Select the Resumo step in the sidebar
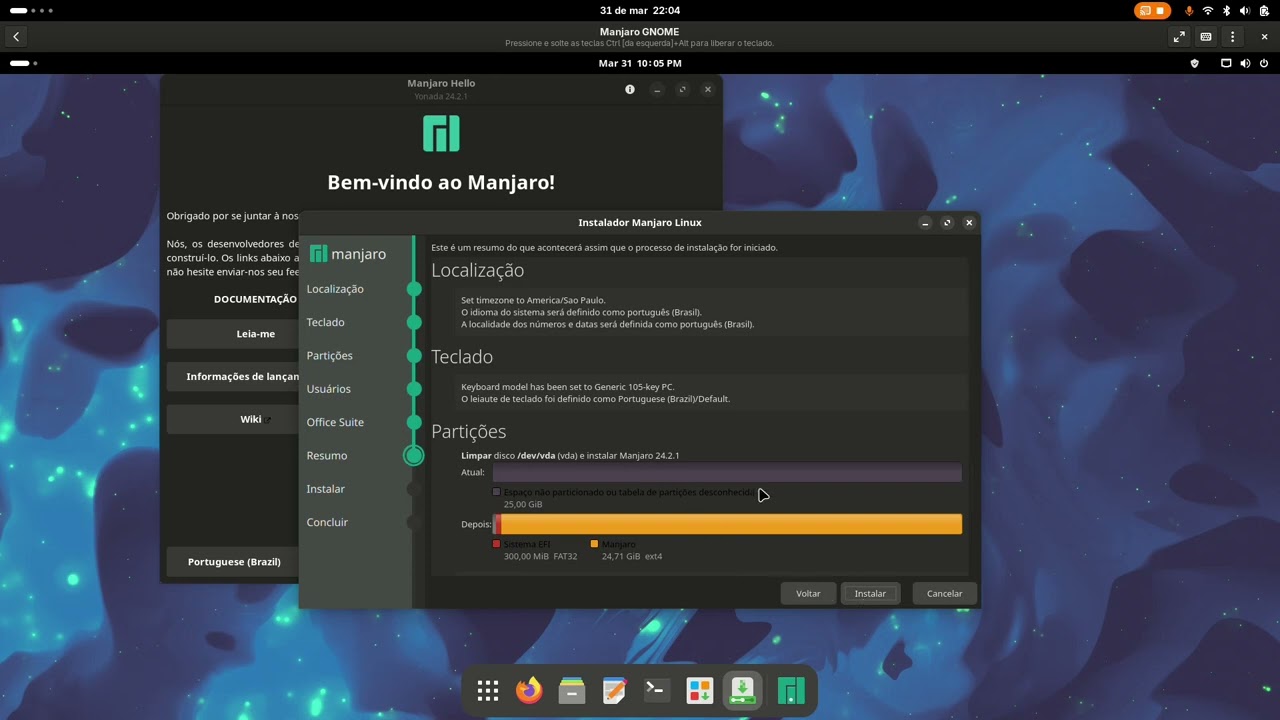1280x720 pixels. pyautogui.click(x=327, y=455)
